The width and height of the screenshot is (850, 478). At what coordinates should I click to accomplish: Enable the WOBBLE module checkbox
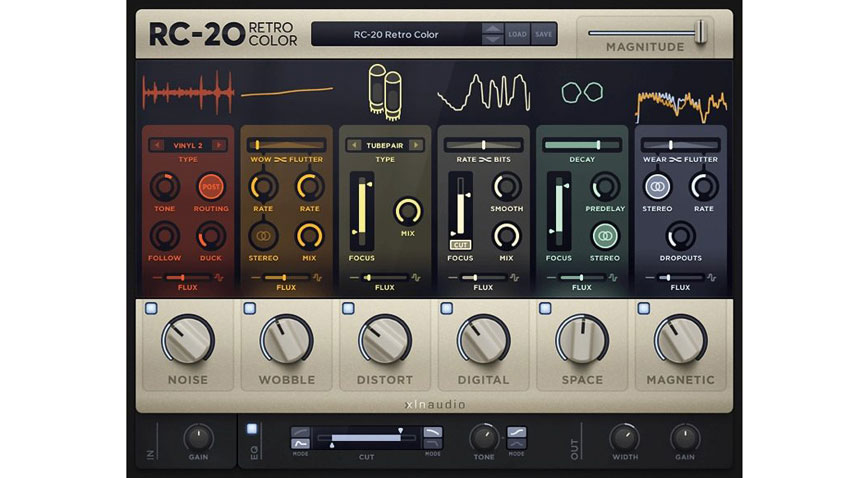250,308
